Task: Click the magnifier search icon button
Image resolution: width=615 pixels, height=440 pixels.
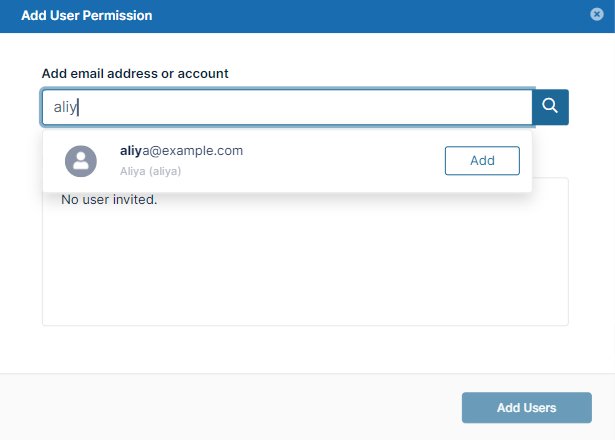Action: (550, 107)
